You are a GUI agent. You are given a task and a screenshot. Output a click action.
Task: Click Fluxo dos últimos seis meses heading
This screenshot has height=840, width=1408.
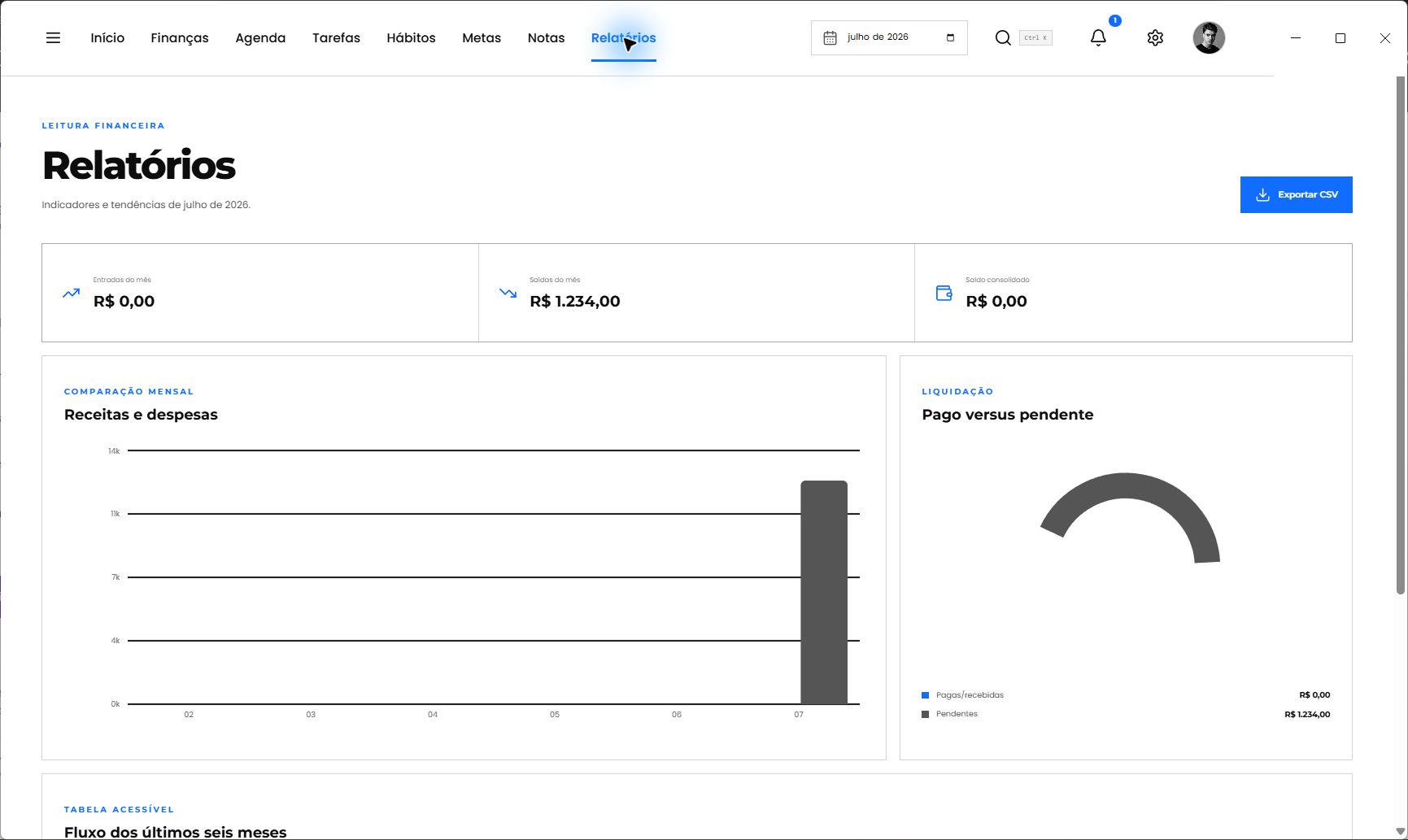[x=175, y=832]
